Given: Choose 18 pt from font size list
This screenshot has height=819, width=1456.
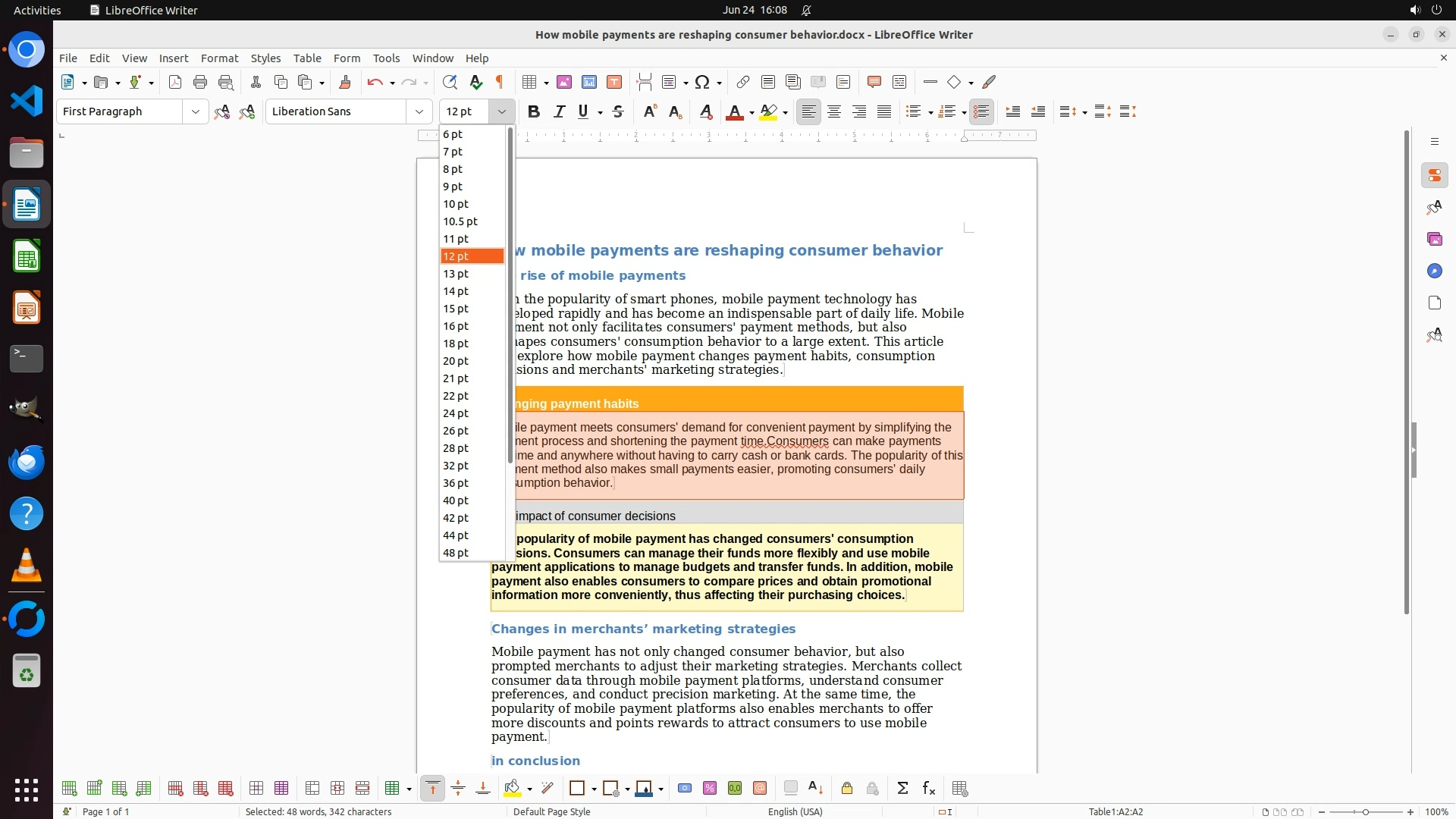Looking at the screenshot, I should coord(456,344).
